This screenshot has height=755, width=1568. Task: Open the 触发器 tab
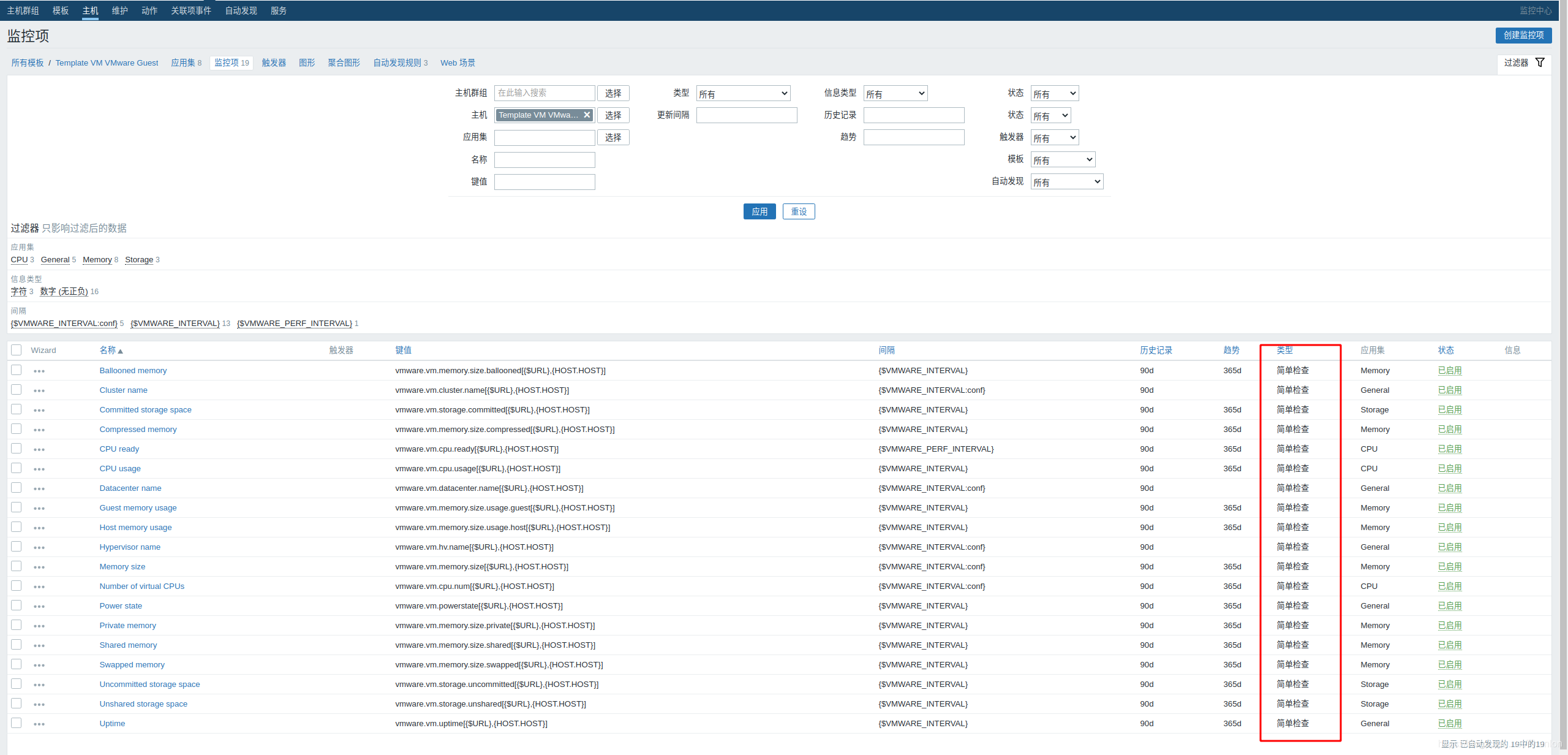point(274,63)
